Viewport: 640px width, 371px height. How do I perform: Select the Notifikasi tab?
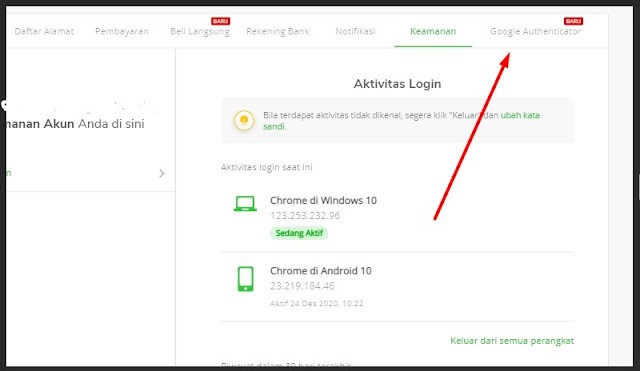click(x=355, y=31)
